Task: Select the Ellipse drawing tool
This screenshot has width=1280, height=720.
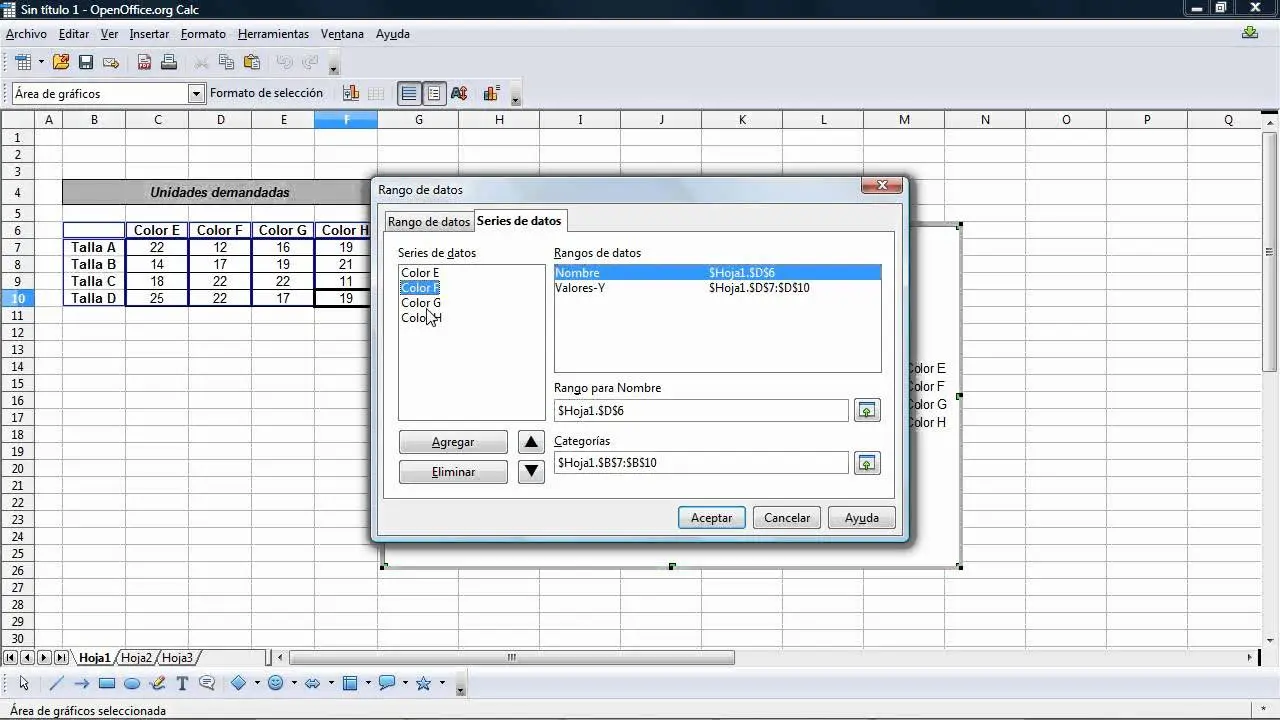Action: (131, 684)
